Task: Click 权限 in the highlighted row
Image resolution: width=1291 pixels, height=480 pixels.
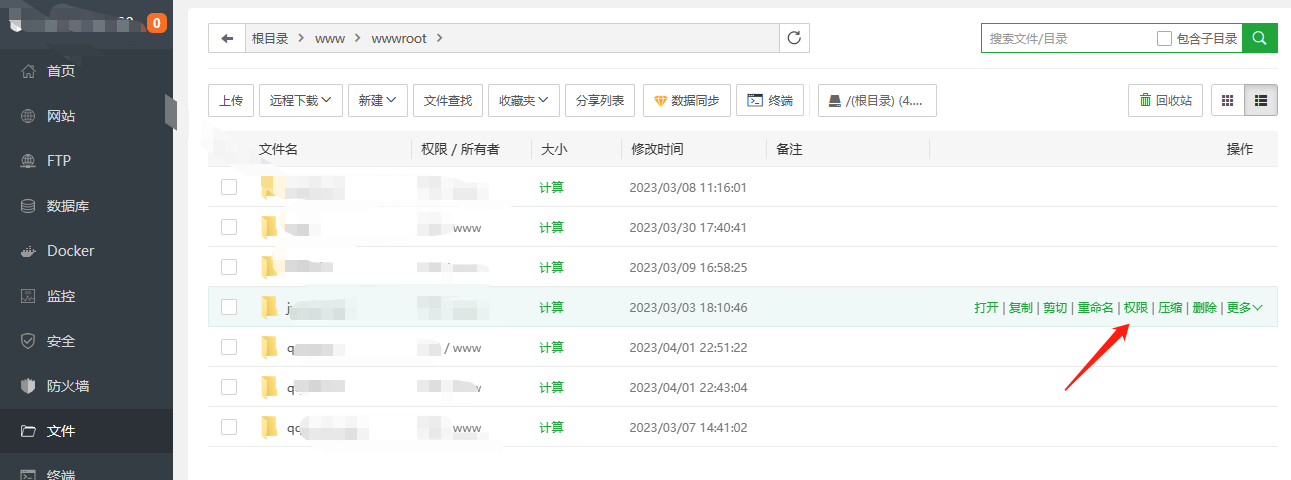Action: (x=1136, y=307)
